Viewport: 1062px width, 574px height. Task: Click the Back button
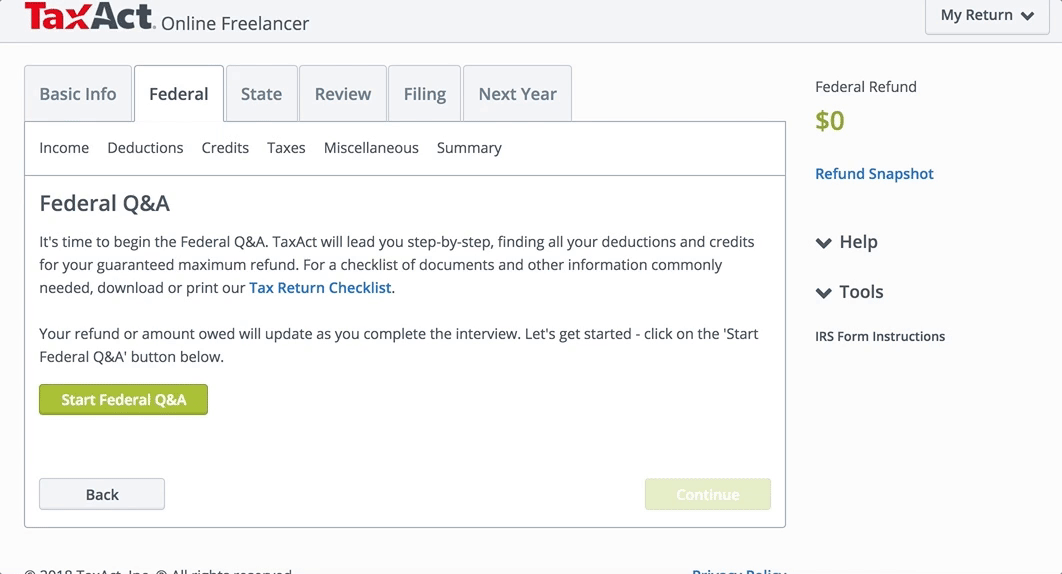(102, 494)
